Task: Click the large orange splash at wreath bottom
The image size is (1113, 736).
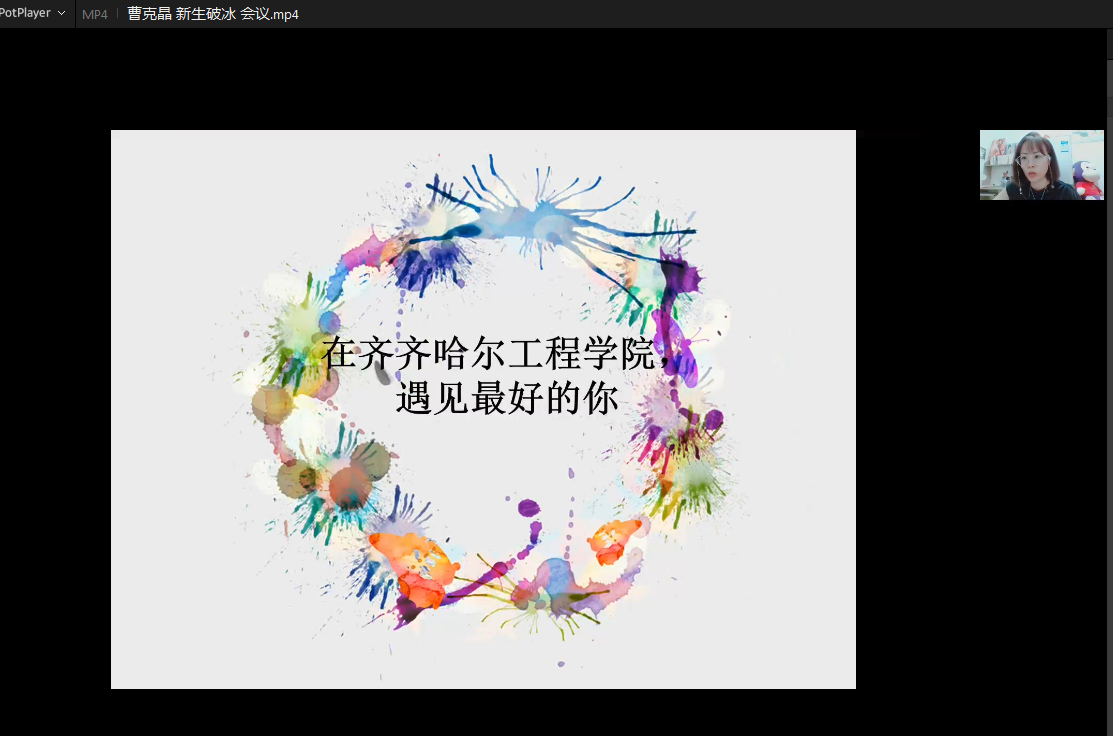Action: click(x=410, y=565)
